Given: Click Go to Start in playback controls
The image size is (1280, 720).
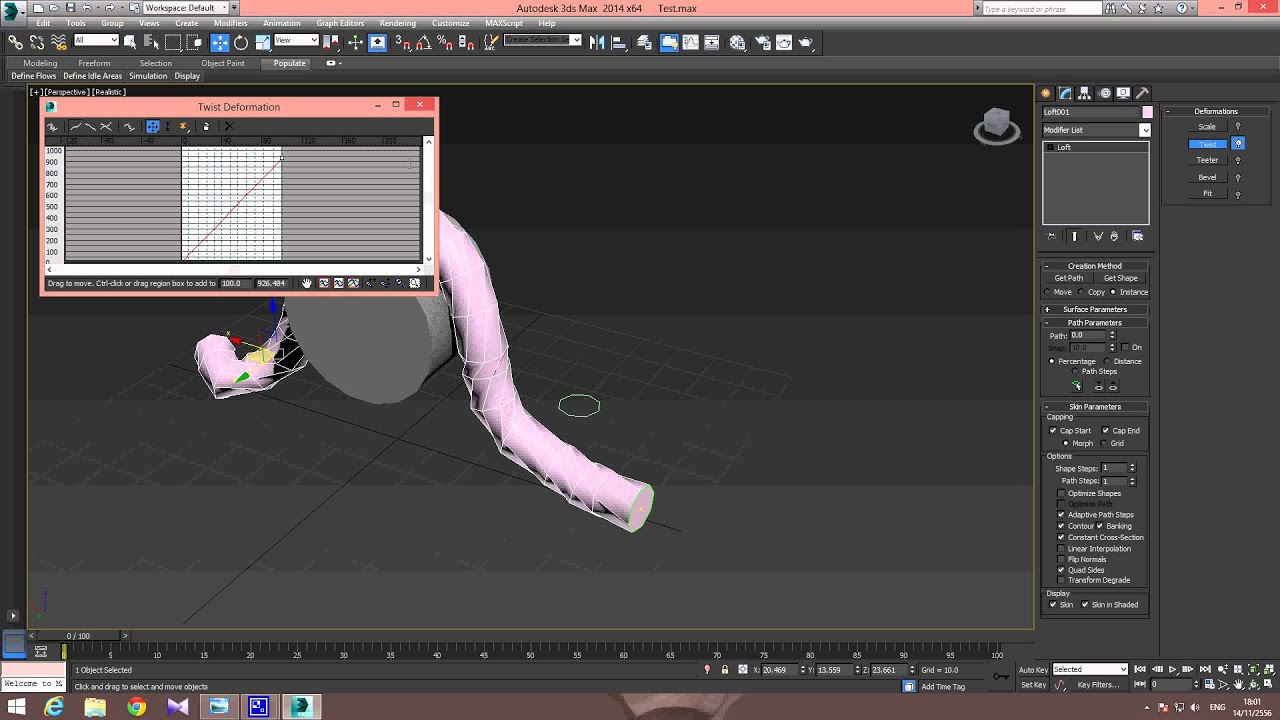Looking at the screenshot, I should pos(1140,669).
